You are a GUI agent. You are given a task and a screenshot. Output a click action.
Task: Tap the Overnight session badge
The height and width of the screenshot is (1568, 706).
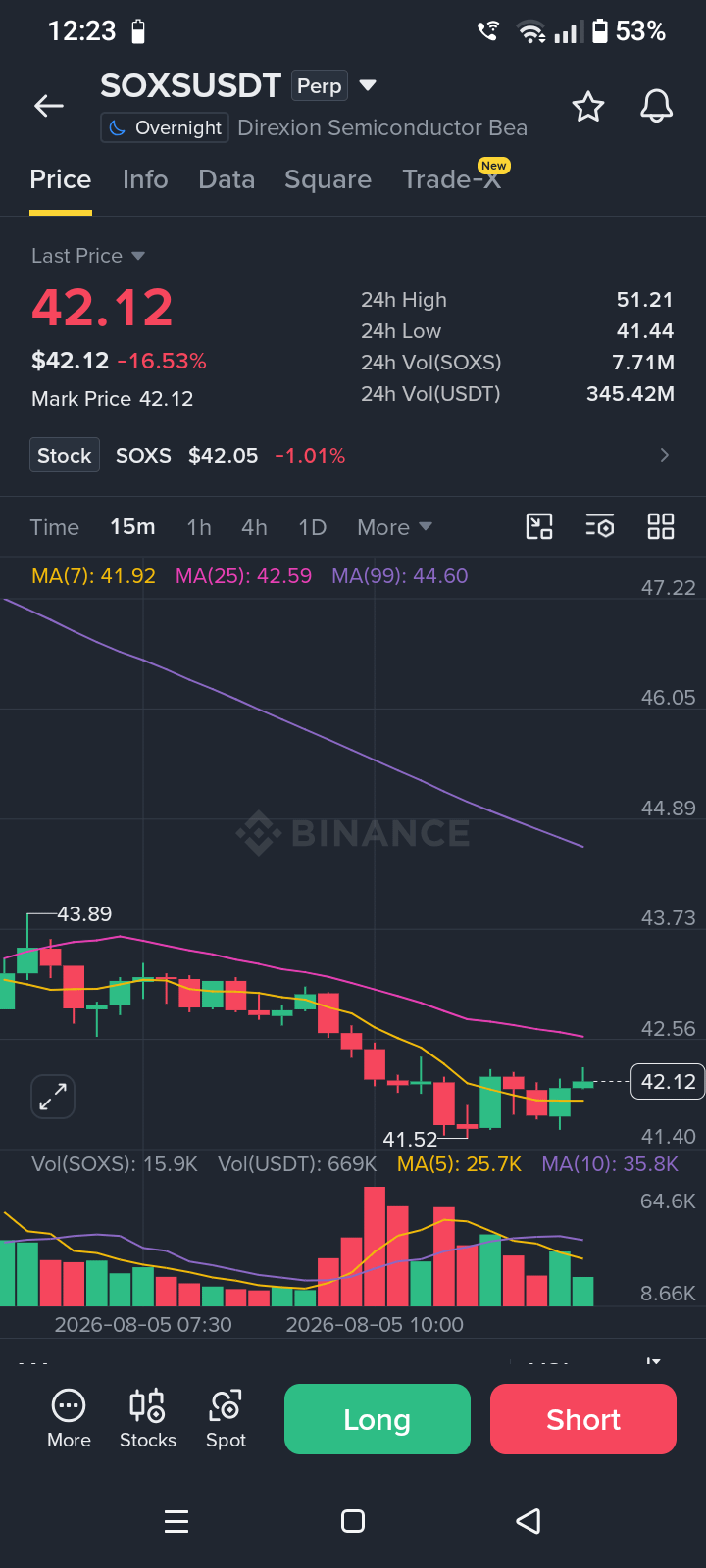click(165, 127)
